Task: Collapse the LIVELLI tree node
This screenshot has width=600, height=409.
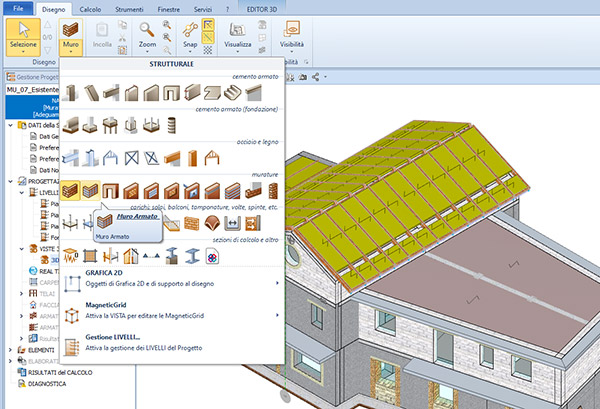Action: coord(22,192)
